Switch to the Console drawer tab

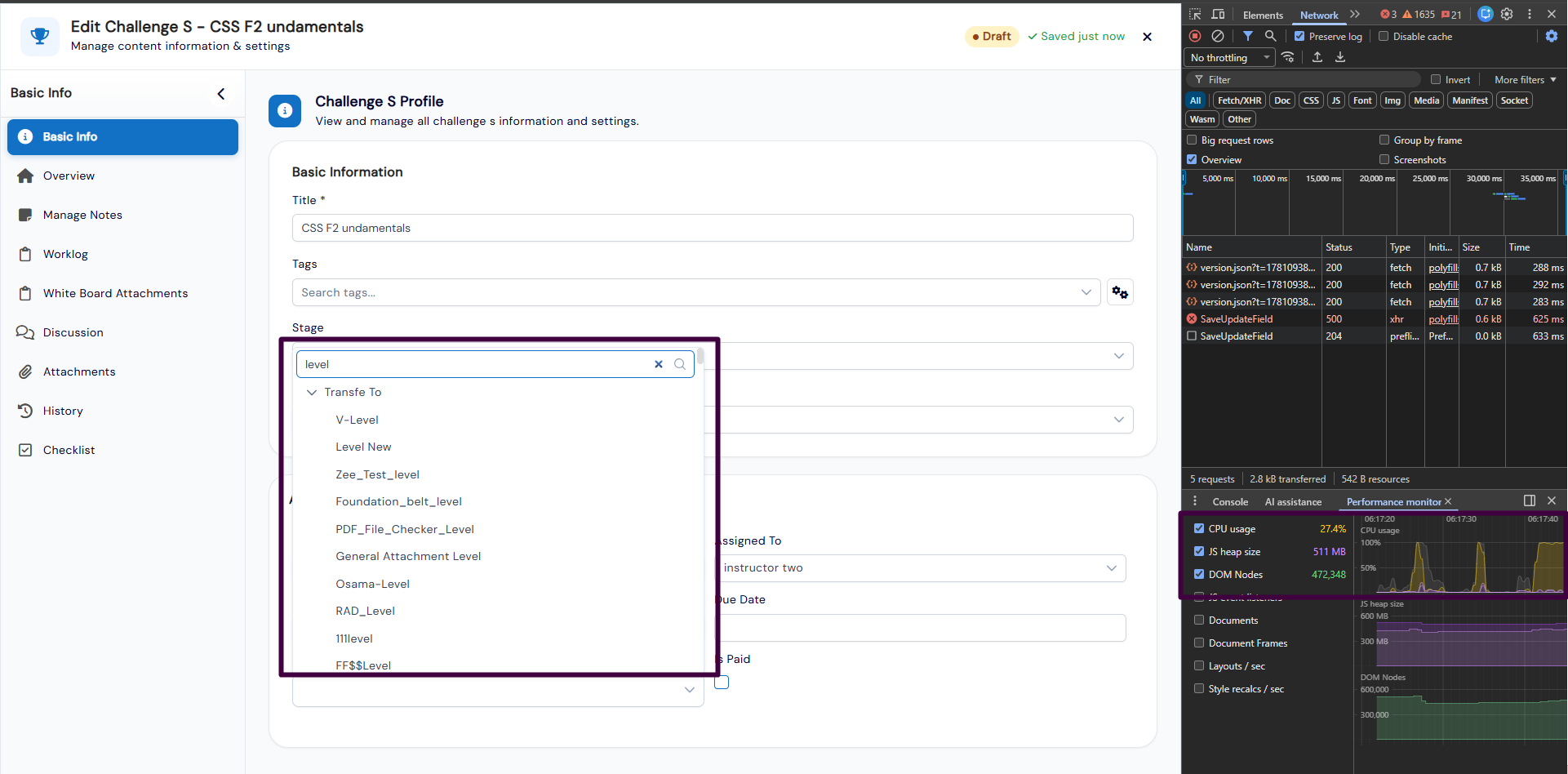pos(1230,502)
